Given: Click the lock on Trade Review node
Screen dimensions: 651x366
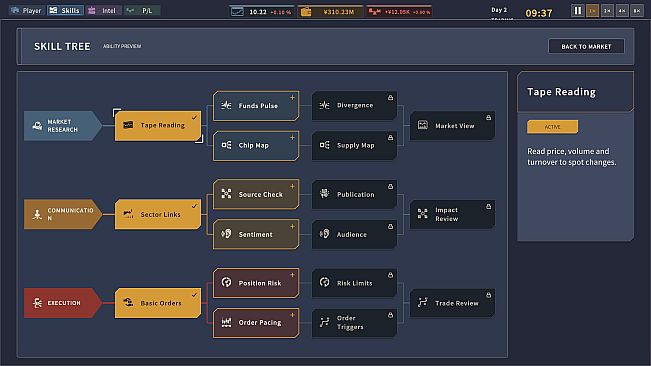Looking at the screenshot, I should pyautogui.click(x=489, y=295).
